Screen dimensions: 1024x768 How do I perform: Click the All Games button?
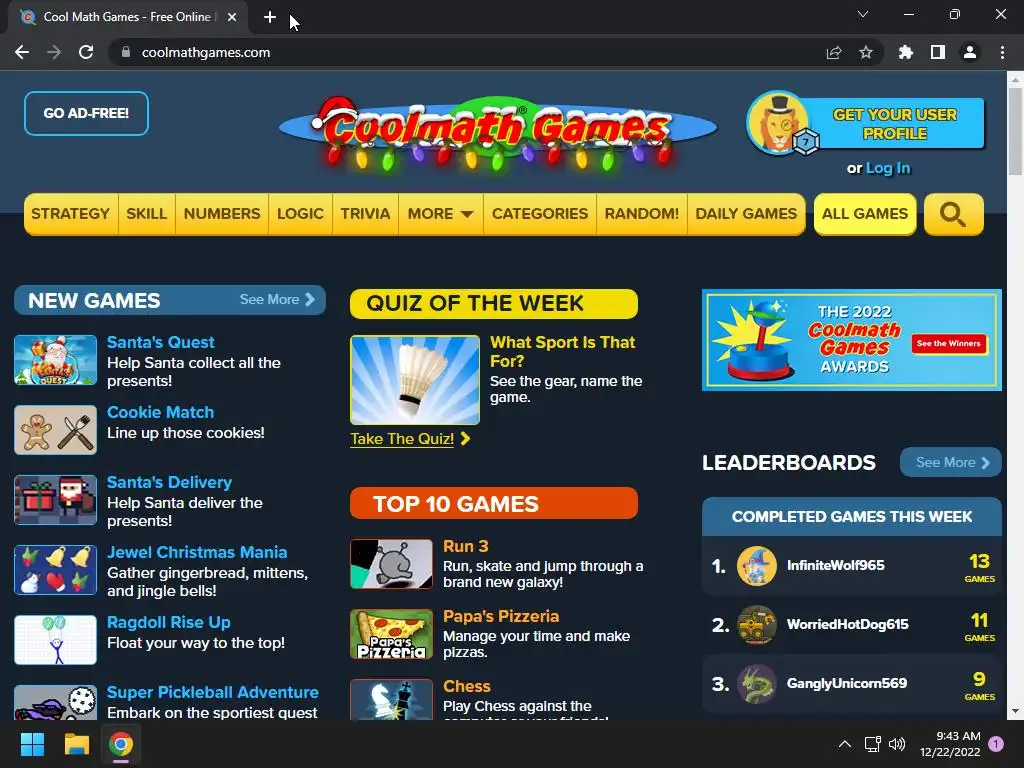[865, 214]
